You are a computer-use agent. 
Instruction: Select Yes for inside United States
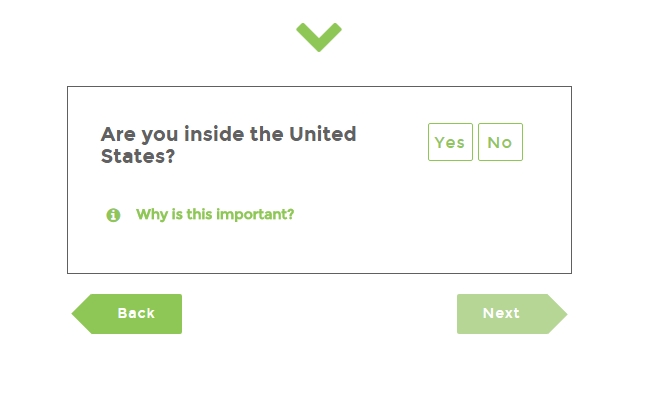pos(450,142)
